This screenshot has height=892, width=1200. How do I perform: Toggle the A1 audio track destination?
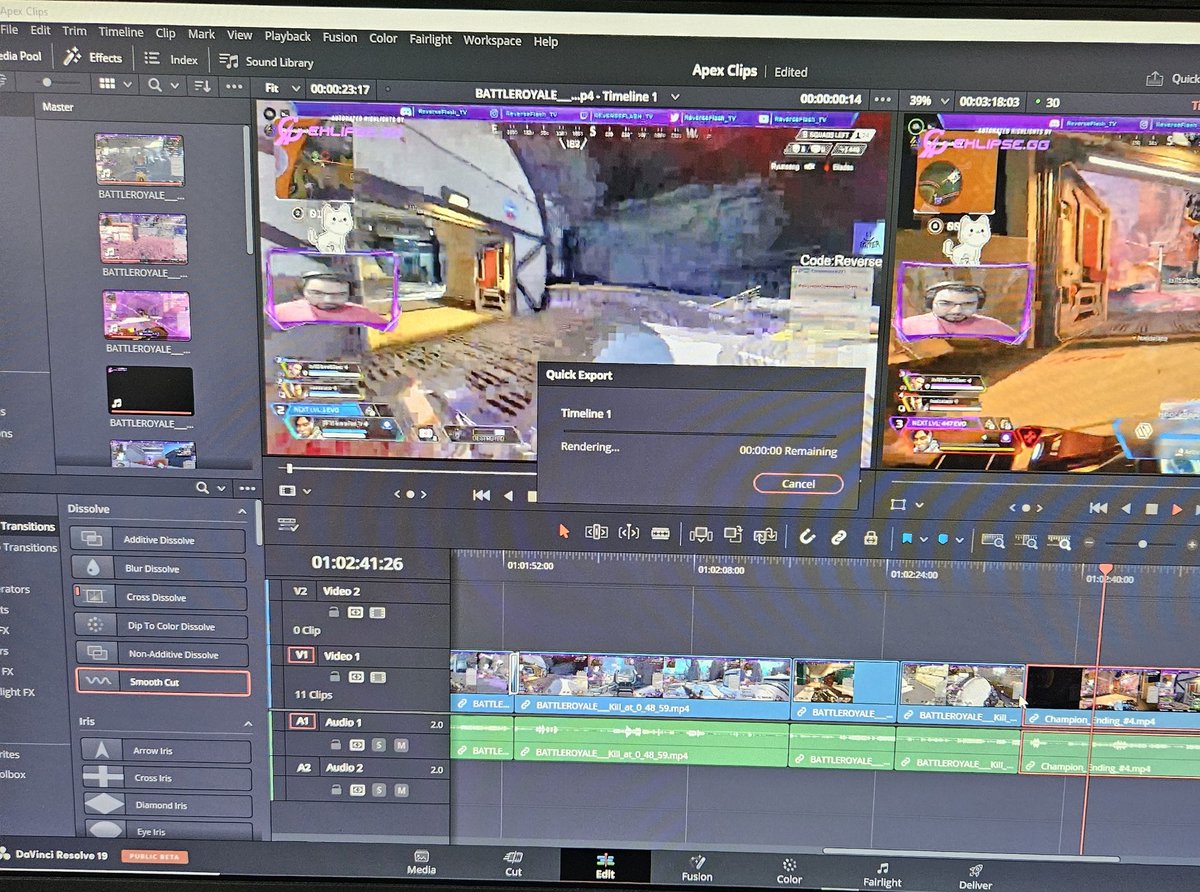point(301,721)
